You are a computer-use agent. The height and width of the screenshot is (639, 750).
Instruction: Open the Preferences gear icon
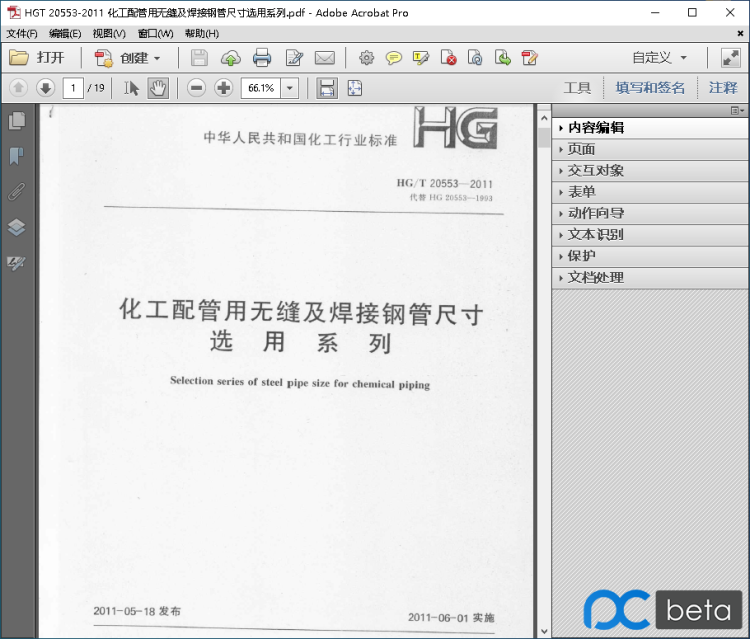point(366,58)
